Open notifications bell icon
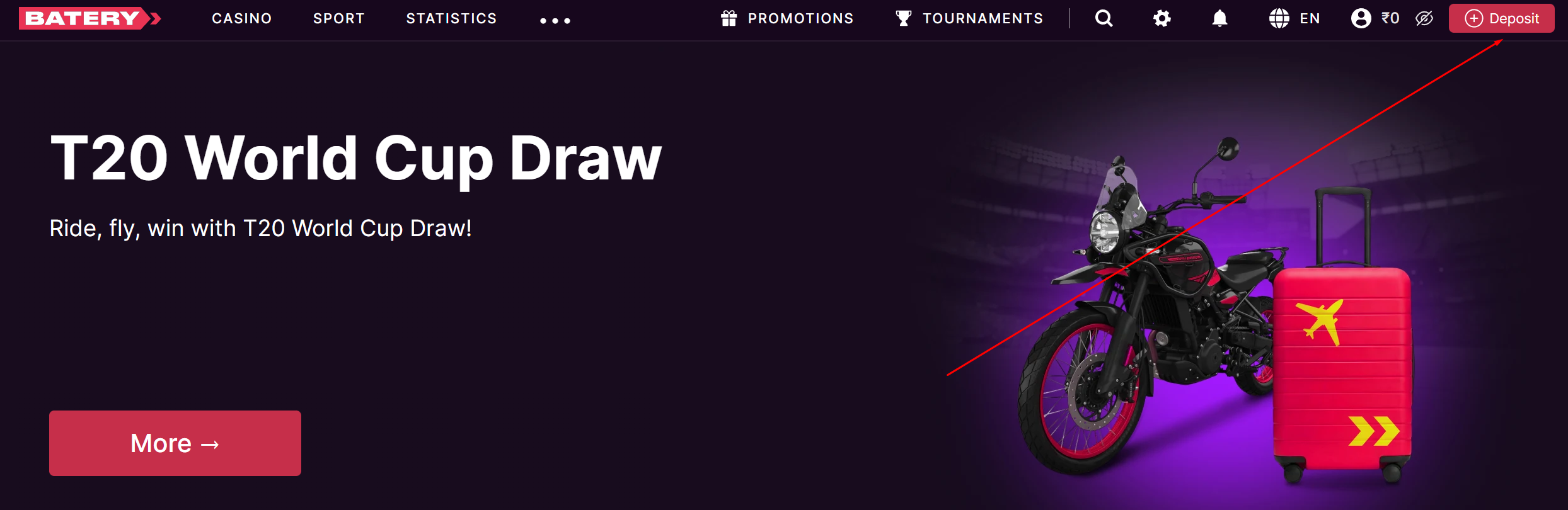The height and width of the screenshot is (510, 1568). click(1219, 18)
